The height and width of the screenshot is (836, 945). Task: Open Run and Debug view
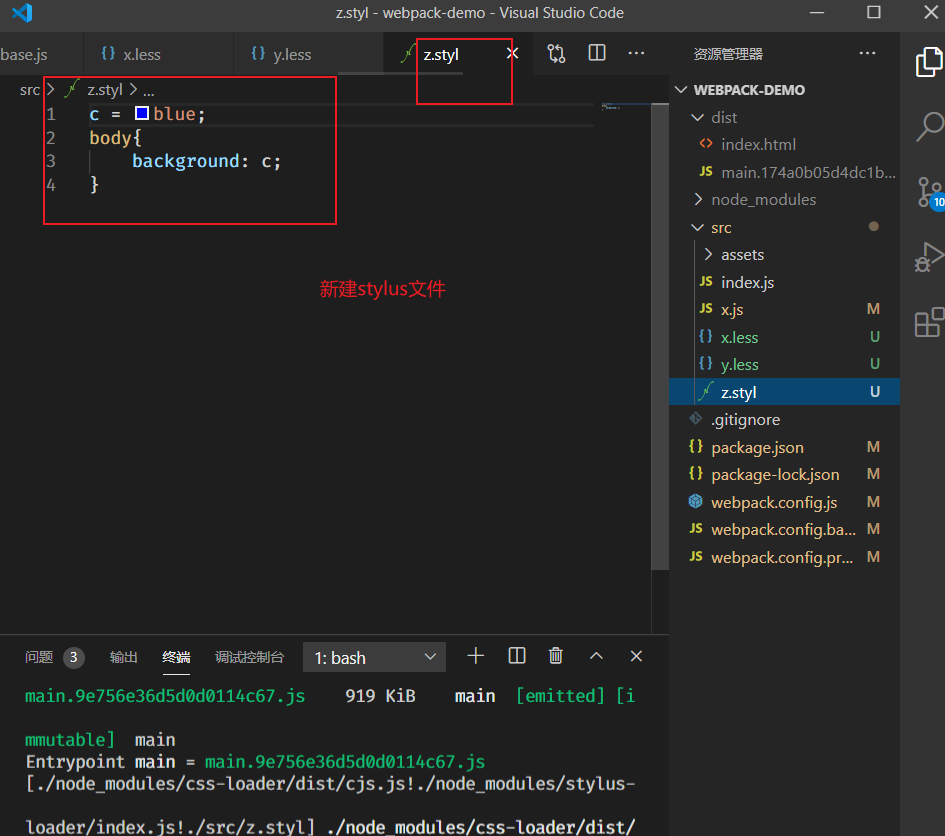point(929,257)
